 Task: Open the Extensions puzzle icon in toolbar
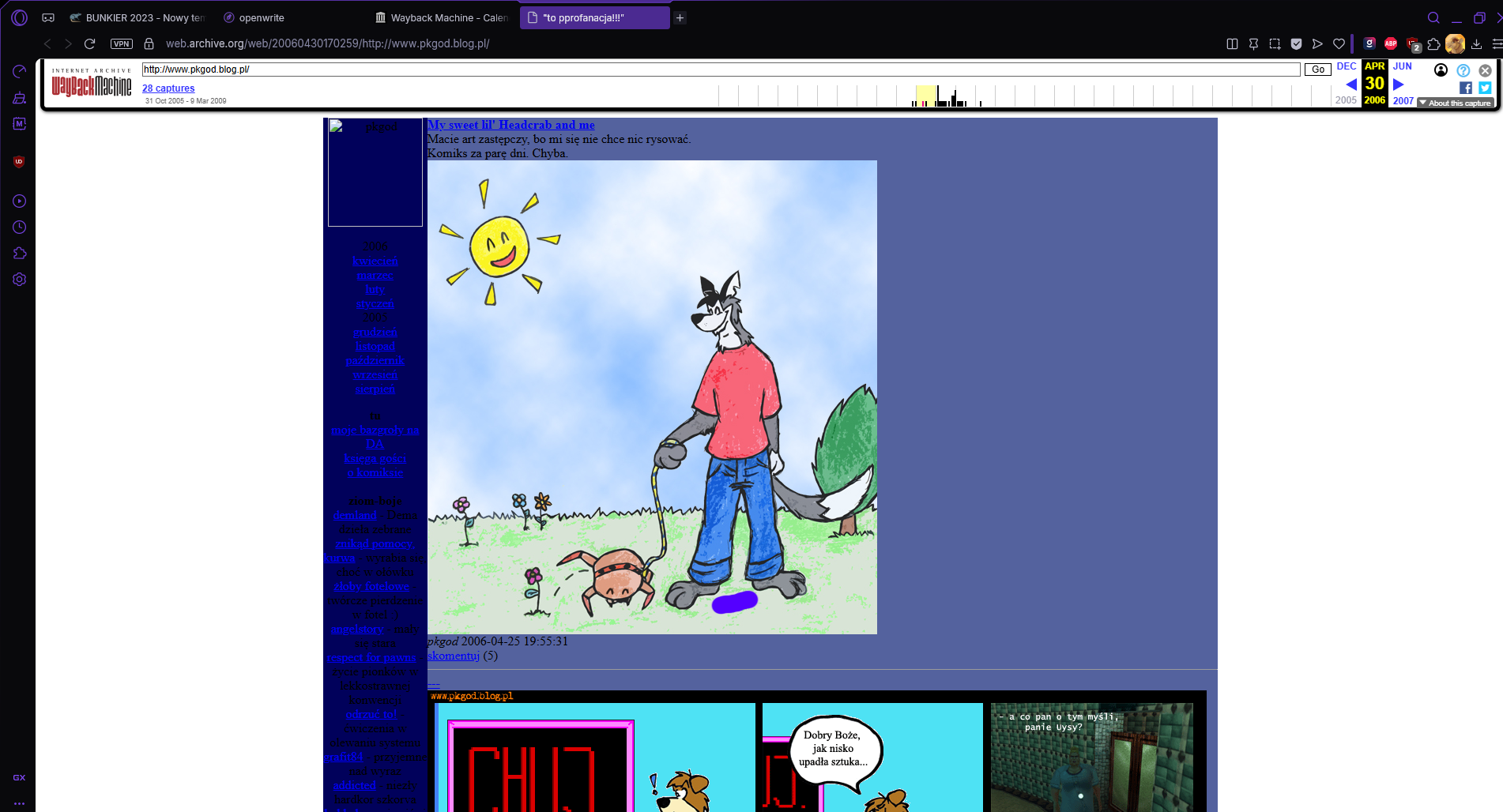pyautogui.click(x=1433, y=44)
